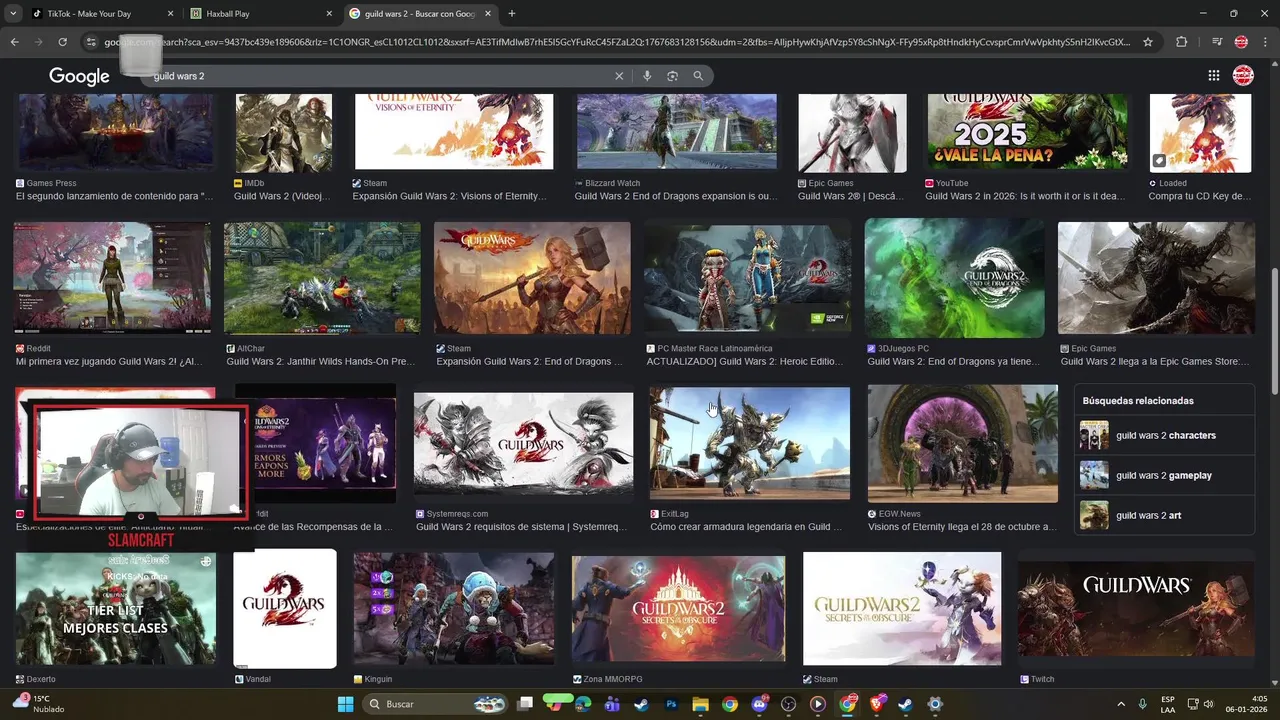The image size is (1280, 720).
Task: Open the AltChar Janthir Wilds thumbnail
Action: pyautogui.click(x=322, y=278)
